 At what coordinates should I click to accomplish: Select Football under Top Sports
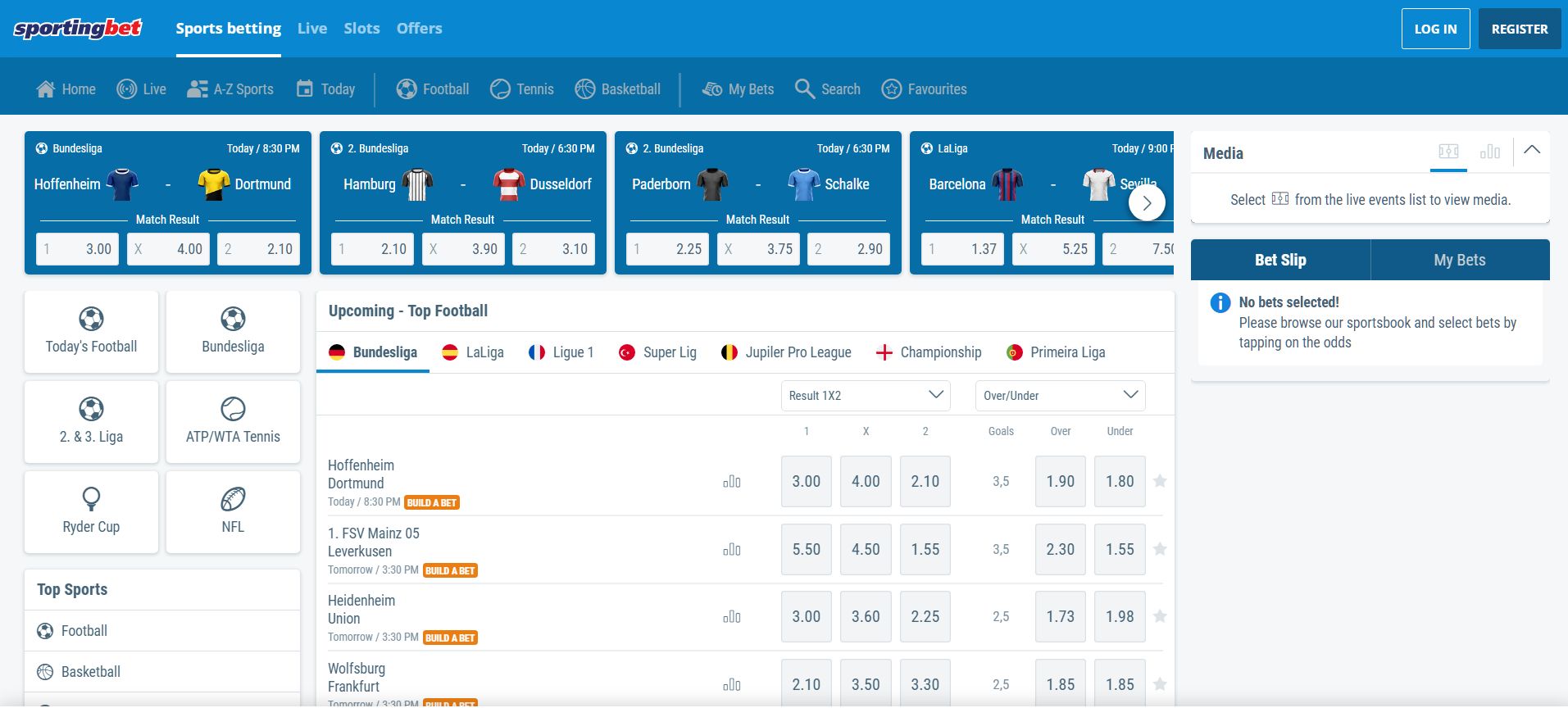(162, 631)
